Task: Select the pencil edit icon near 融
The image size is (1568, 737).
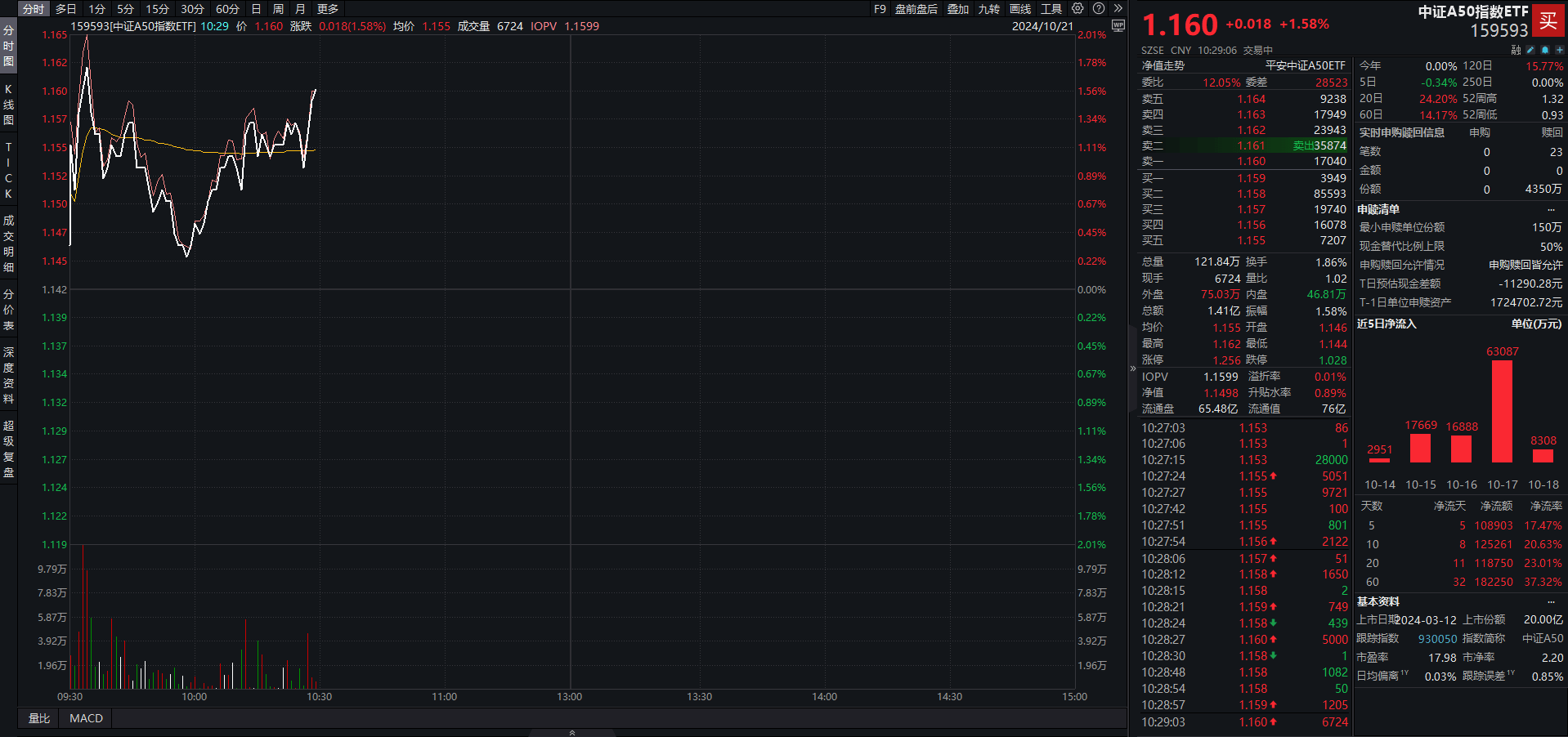Action: pos(1530,50)
